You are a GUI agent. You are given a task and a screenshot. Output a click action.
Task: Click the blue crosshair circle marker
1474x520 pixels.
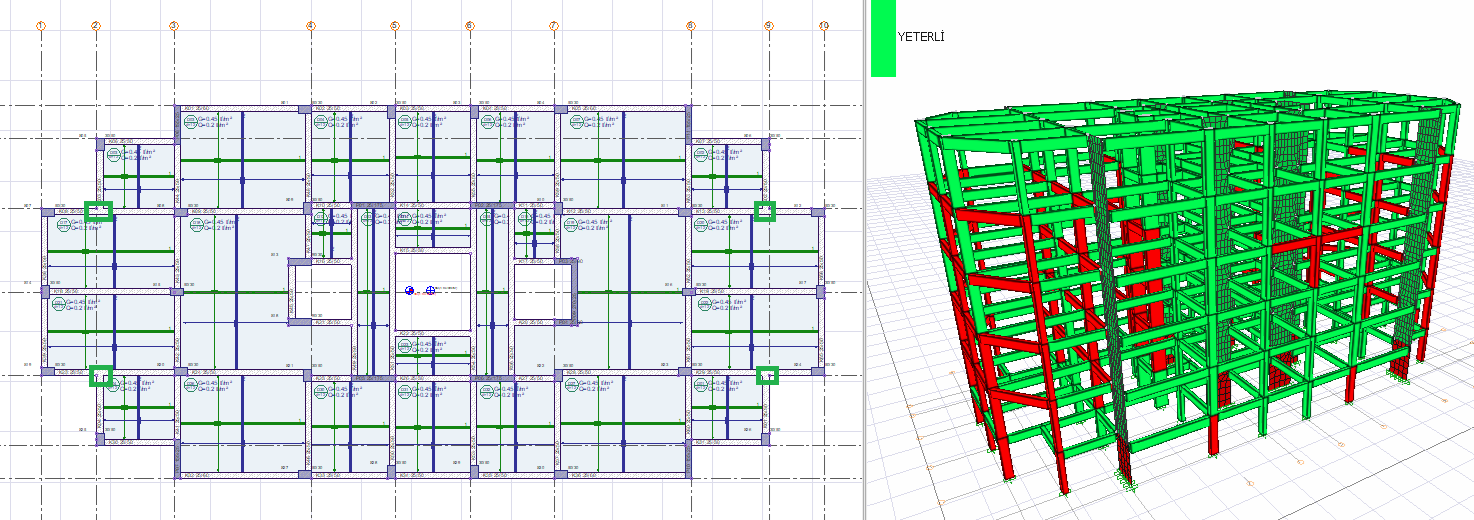[x=430, y=290]
